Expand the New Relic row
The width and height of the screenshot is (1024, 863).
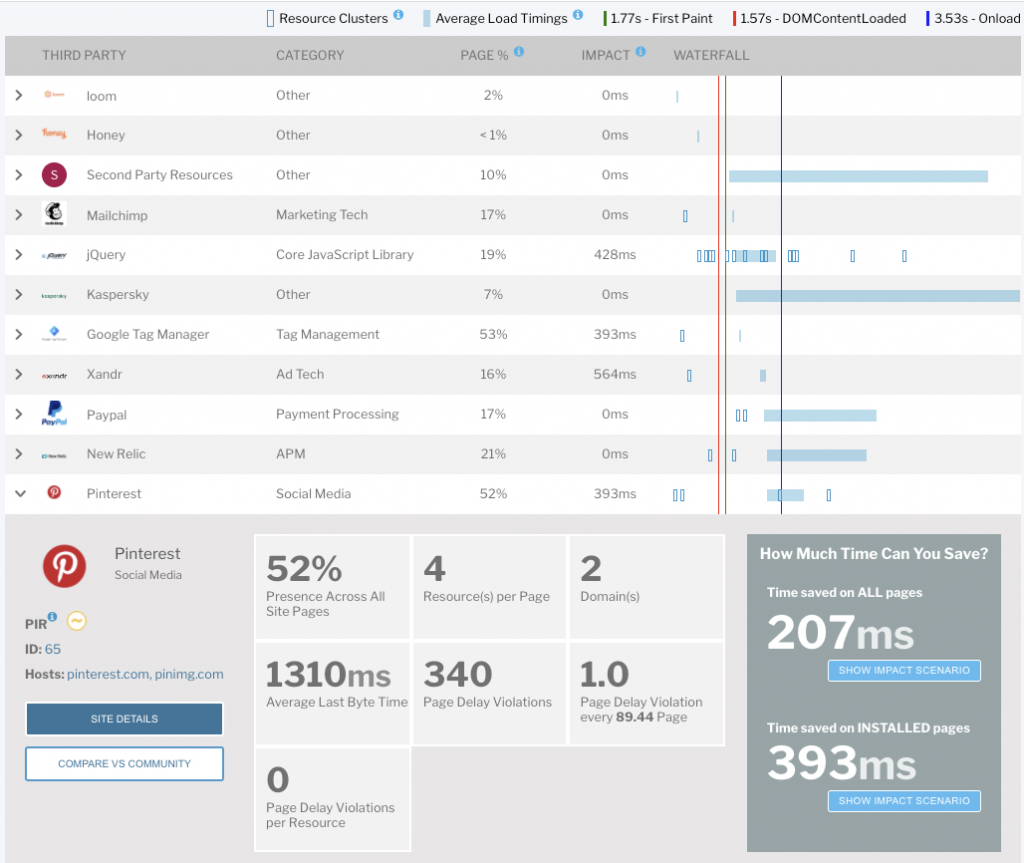19,454
